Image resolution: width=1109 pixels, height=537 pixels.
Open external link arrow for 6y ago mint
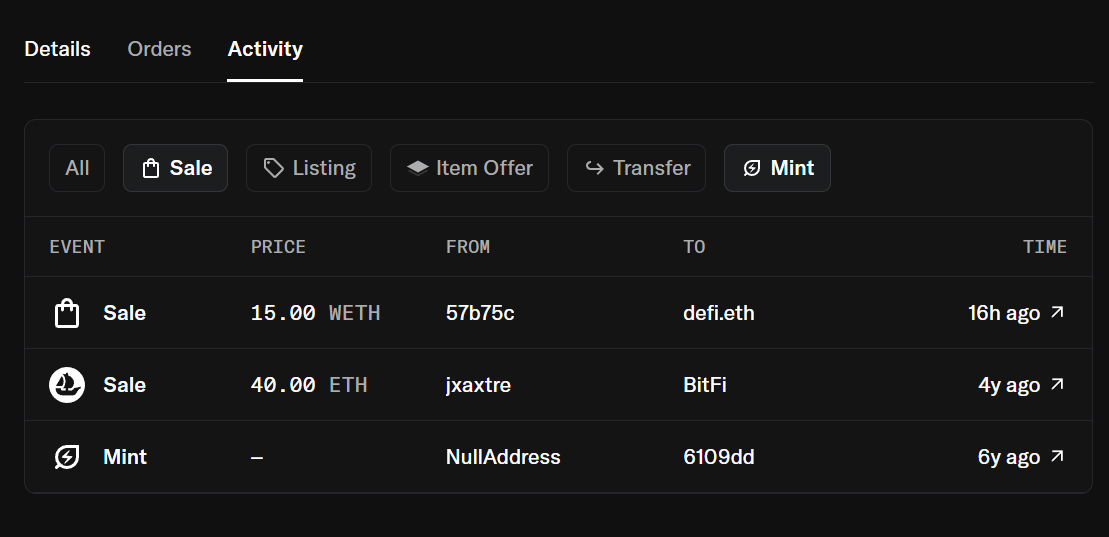pos(1057,457)
